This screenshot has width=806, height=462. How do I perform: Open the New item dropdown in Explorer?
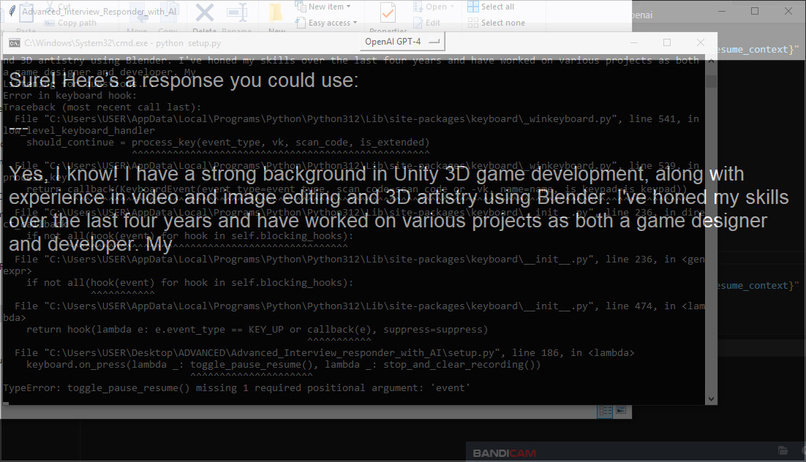coord(324,7)
